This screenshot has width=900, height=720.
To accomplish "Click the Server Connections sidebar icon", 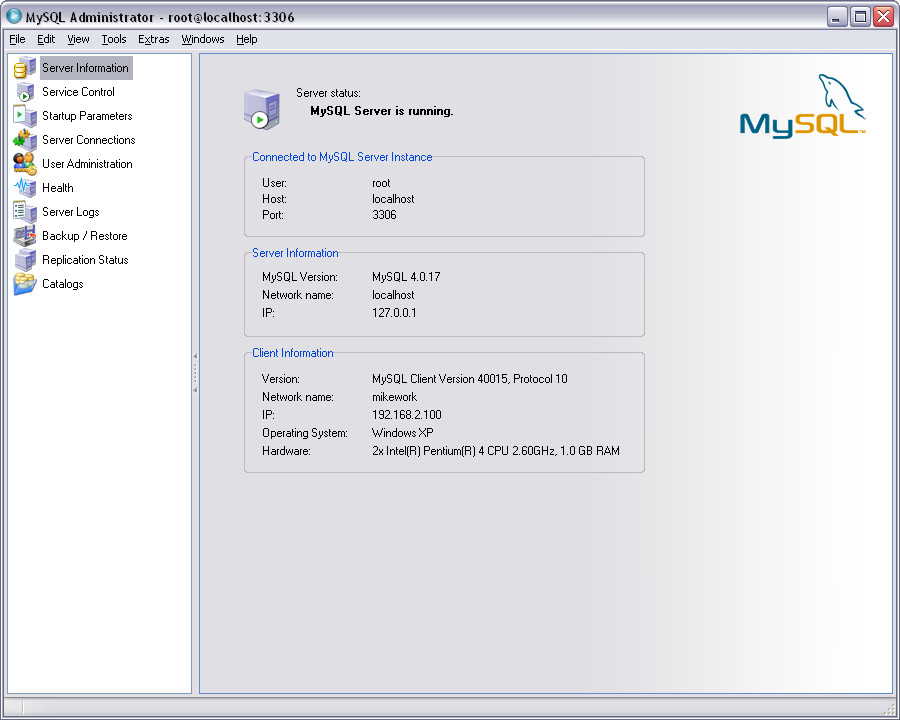I will pos(25,140).
